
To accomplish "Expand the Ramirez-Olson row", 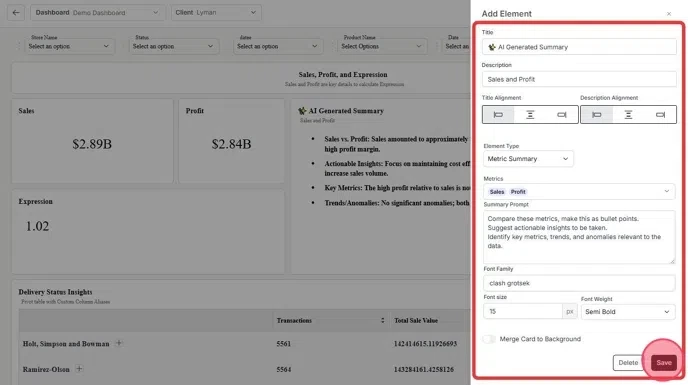I will click(79, 369).
